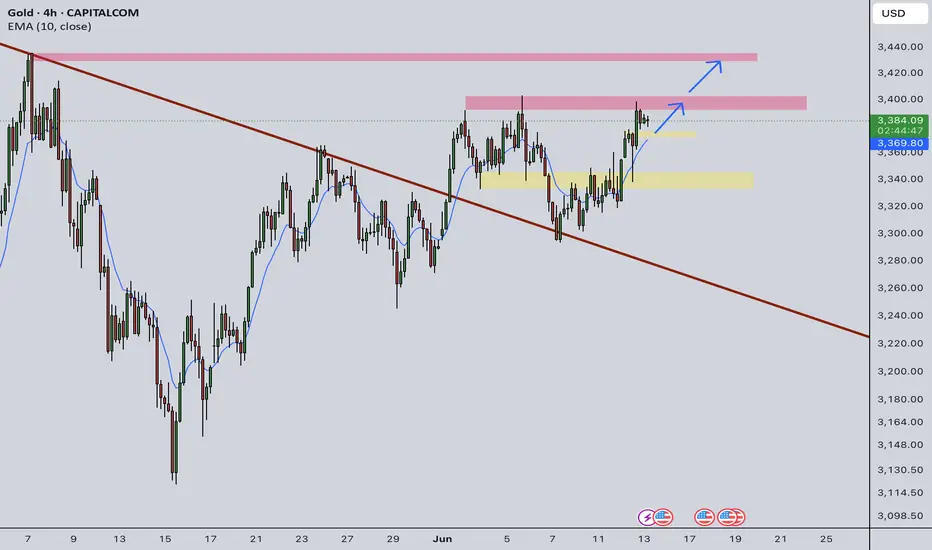The image size is (932, 550).
Task: Click date label 19 on time axis
Action: click(735, 539)
